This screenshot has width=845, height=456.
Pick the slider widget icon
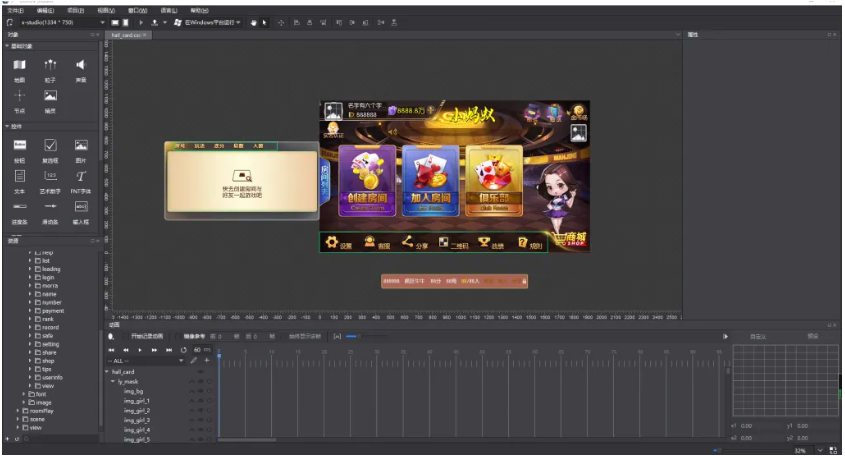pyautogui.click(x=50, y=206)
